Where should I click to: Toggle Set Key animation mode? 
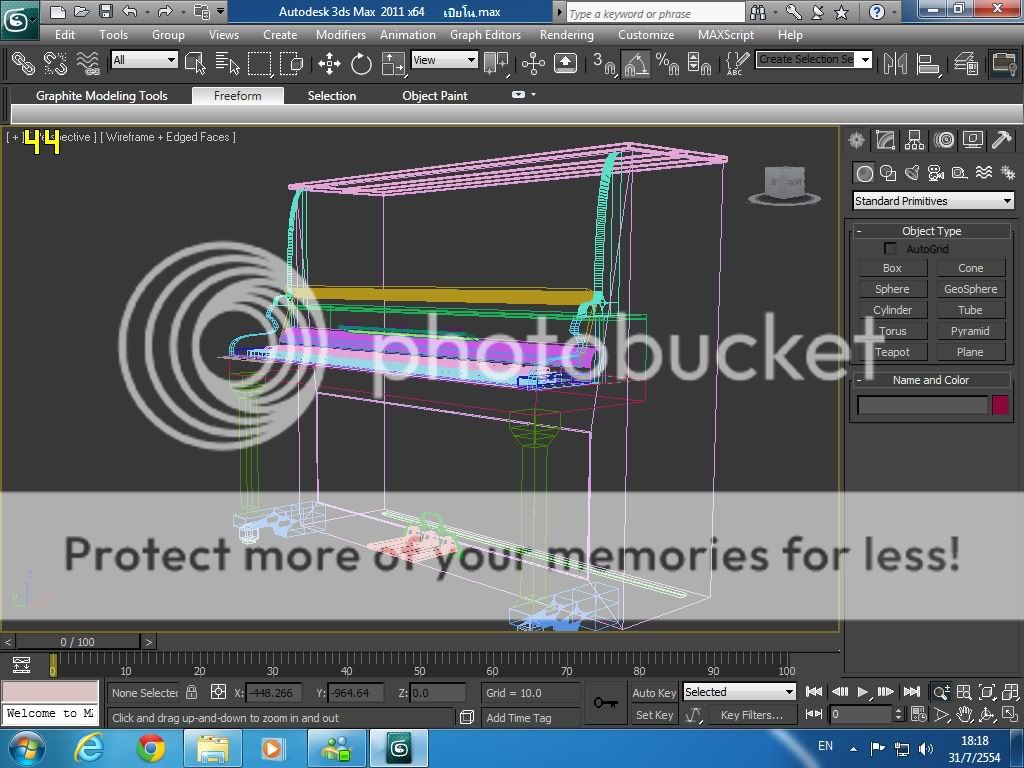(654, 715)
